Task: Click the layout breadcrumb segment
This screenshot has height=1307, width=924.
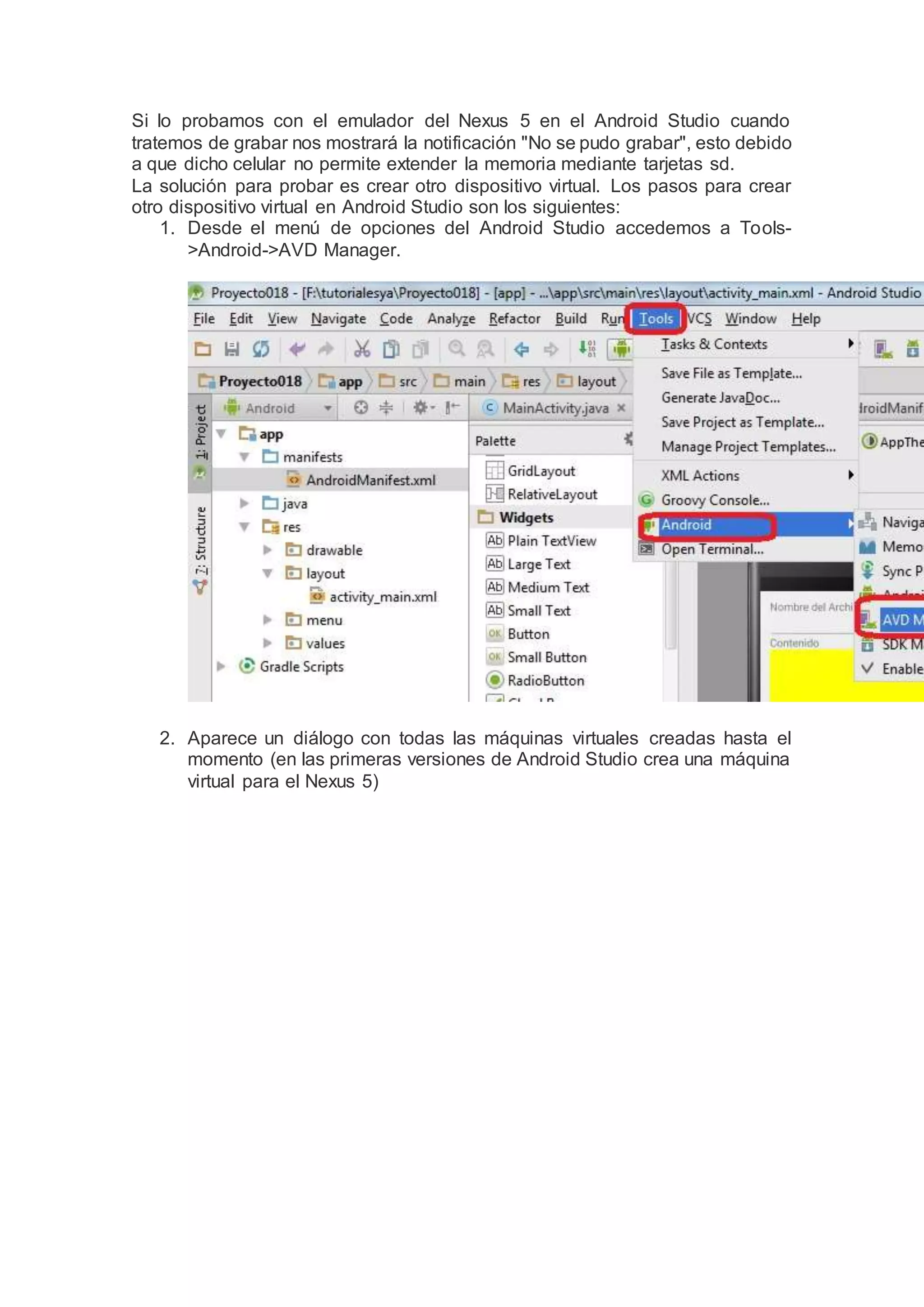Action: [587, 381]
